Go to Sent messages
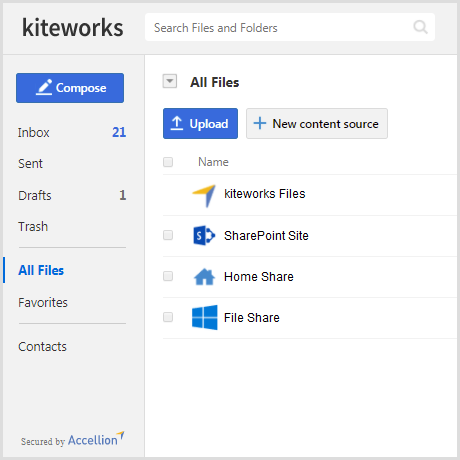This screenshot has height=460, width=460. pyautogui.click(x=30, y=164)
